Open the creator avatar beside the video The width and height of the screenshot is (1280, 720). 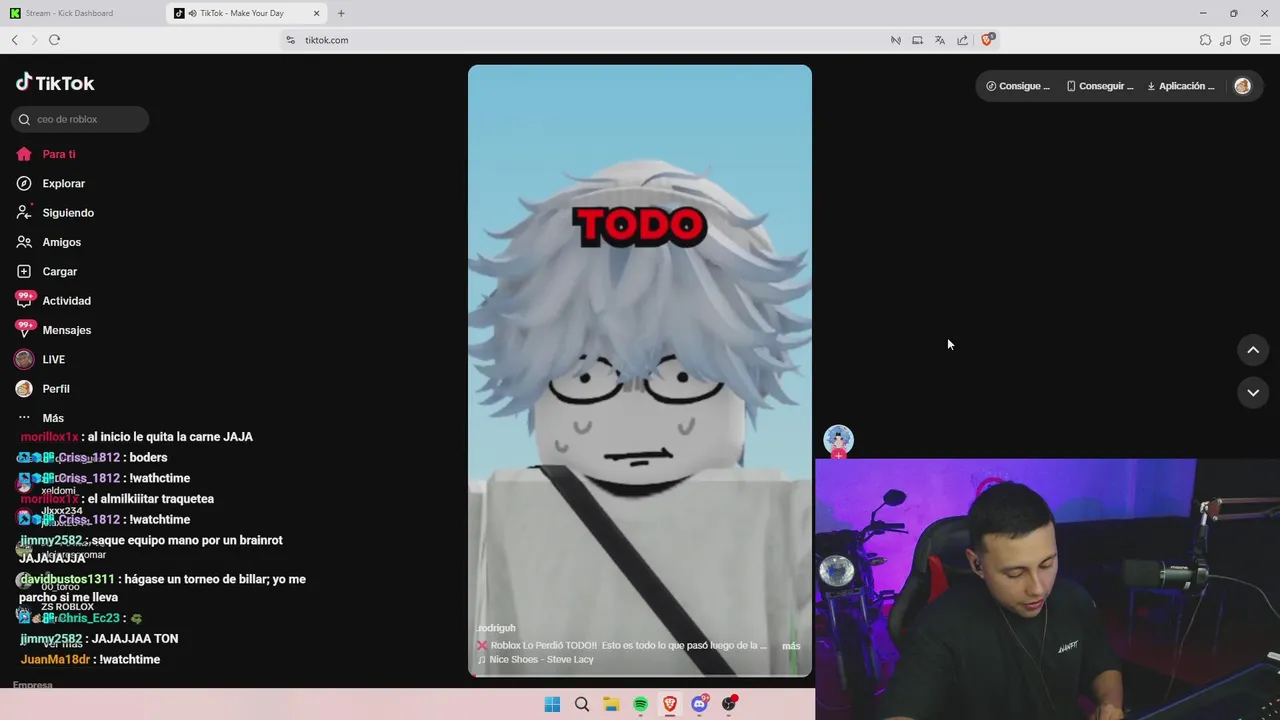tap(838, 438)
